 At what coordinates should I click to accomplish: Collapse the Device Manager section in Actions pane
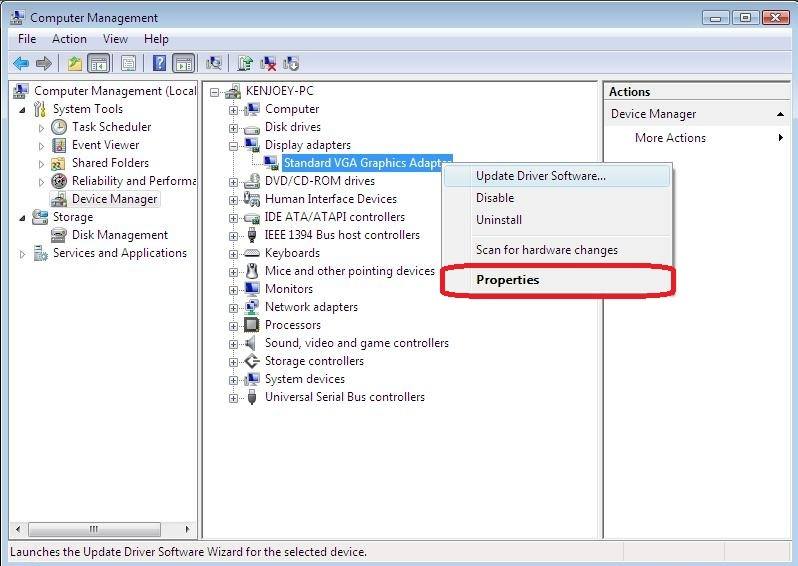coord(780,114)
